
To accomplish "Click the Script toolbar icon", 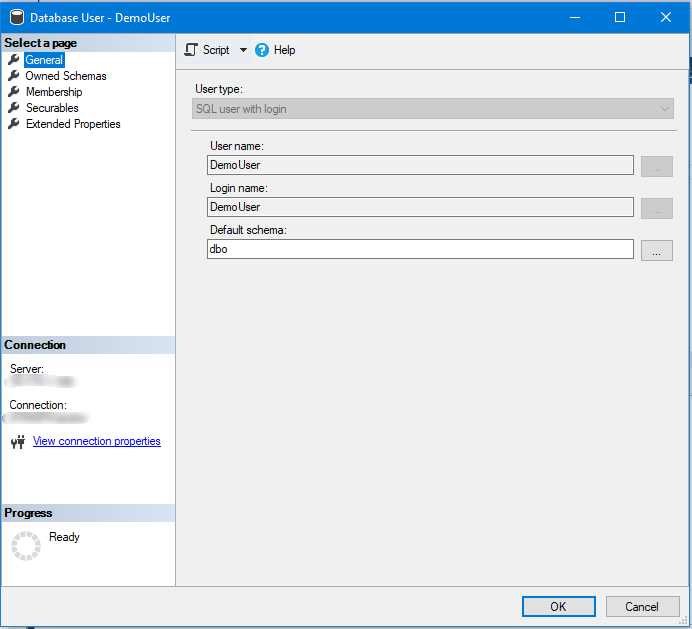I will [191, 50].
